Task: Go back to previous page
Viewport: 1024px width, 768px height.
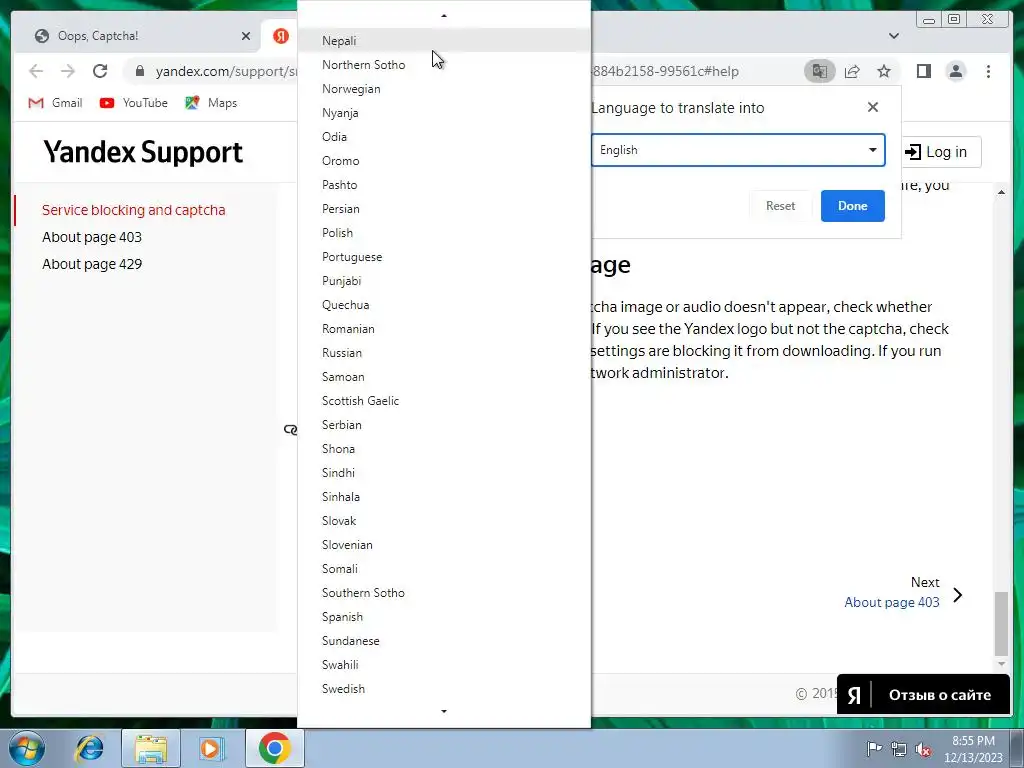Action: point(36,71)
